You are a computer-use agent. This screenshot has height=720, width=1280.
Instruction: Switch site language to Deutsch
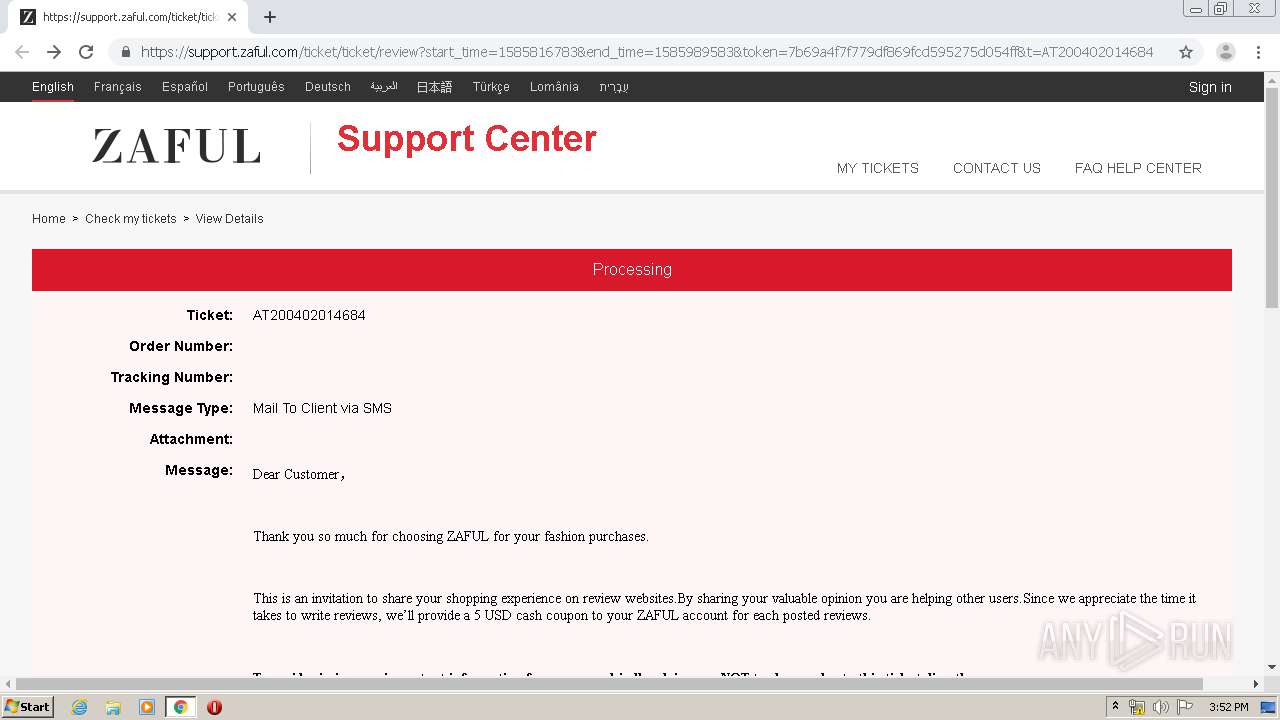[x=328, y=87]
